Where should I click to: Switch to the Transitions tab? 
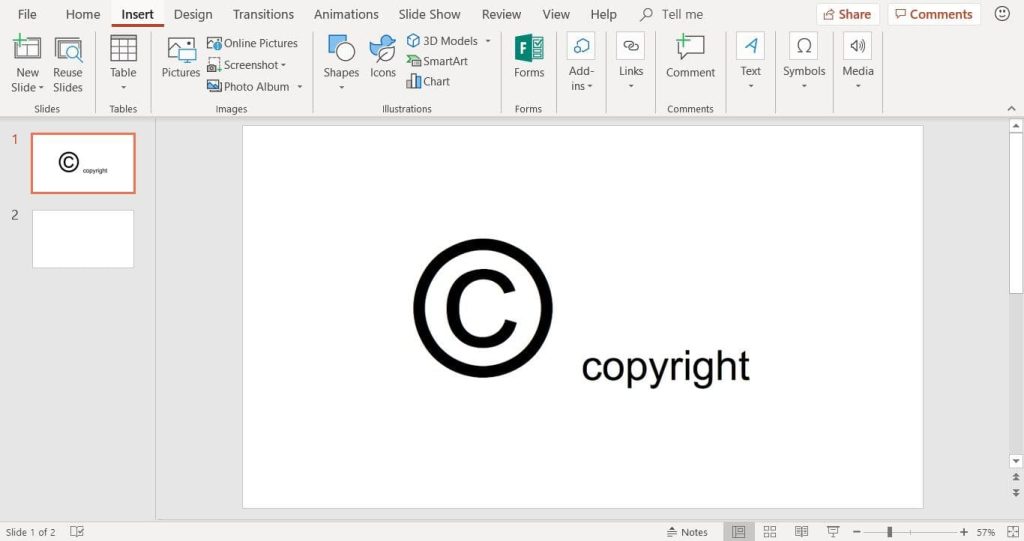pyautogui.click(x=263, y=14)
